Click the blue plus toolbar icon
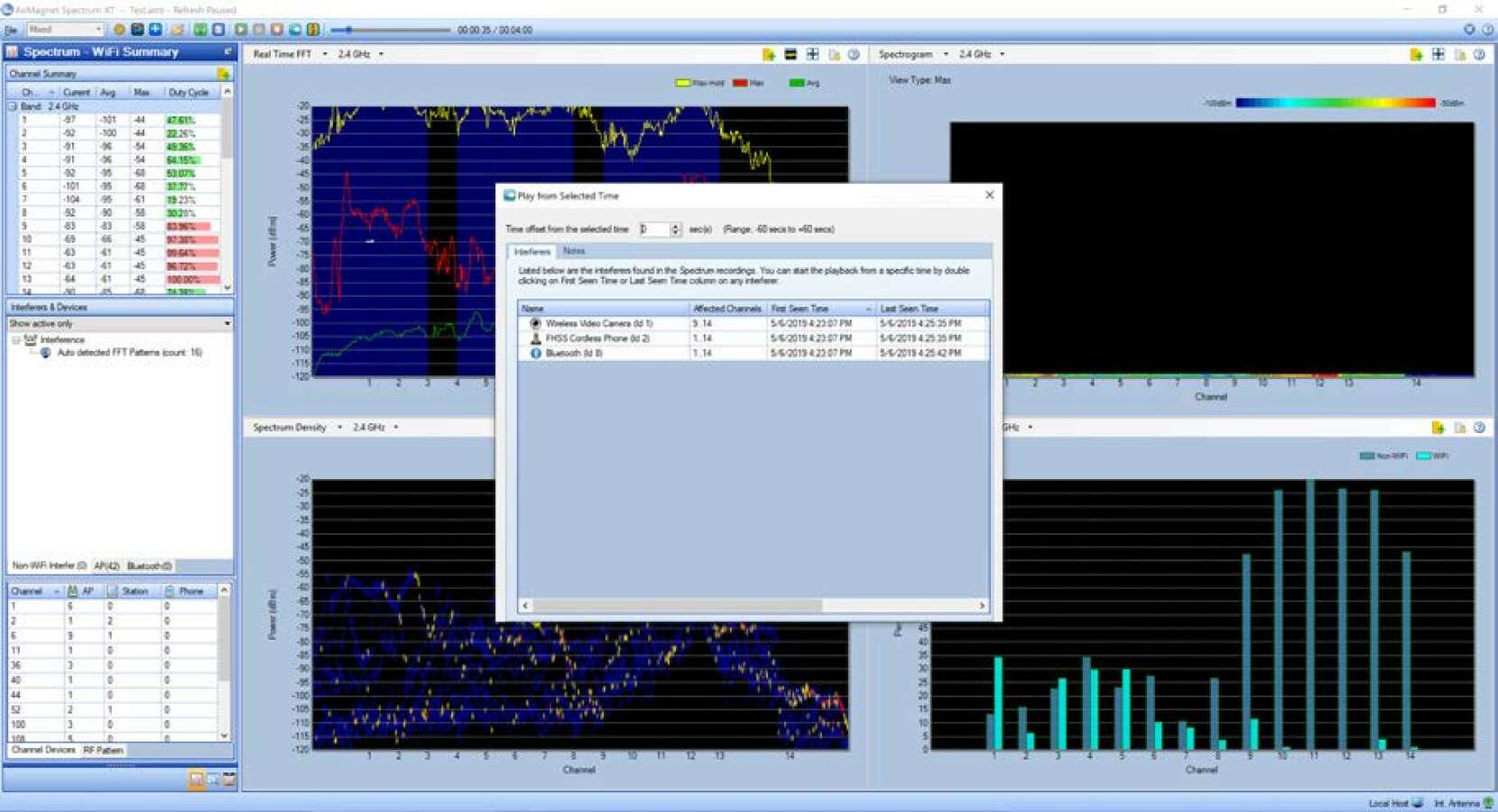This screenshot has width=1498, height=812. (x=155, y=30)
